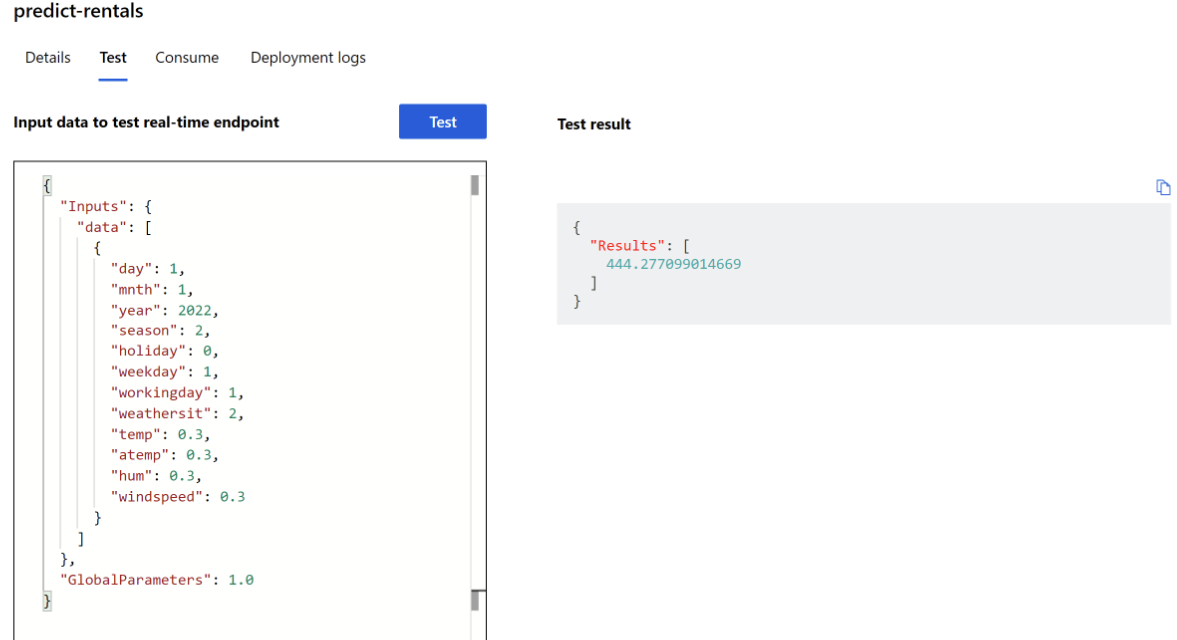This screenshot has width=1177, height=640.
Task: Click the "day": 1 entry
Action: (147, 269)
